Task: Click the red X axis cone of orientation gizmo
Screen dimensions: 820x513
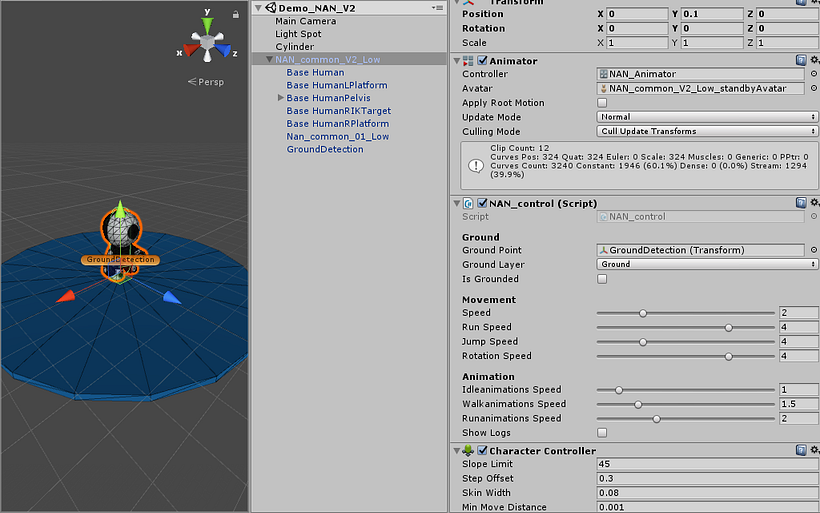Action: [190, 50]
